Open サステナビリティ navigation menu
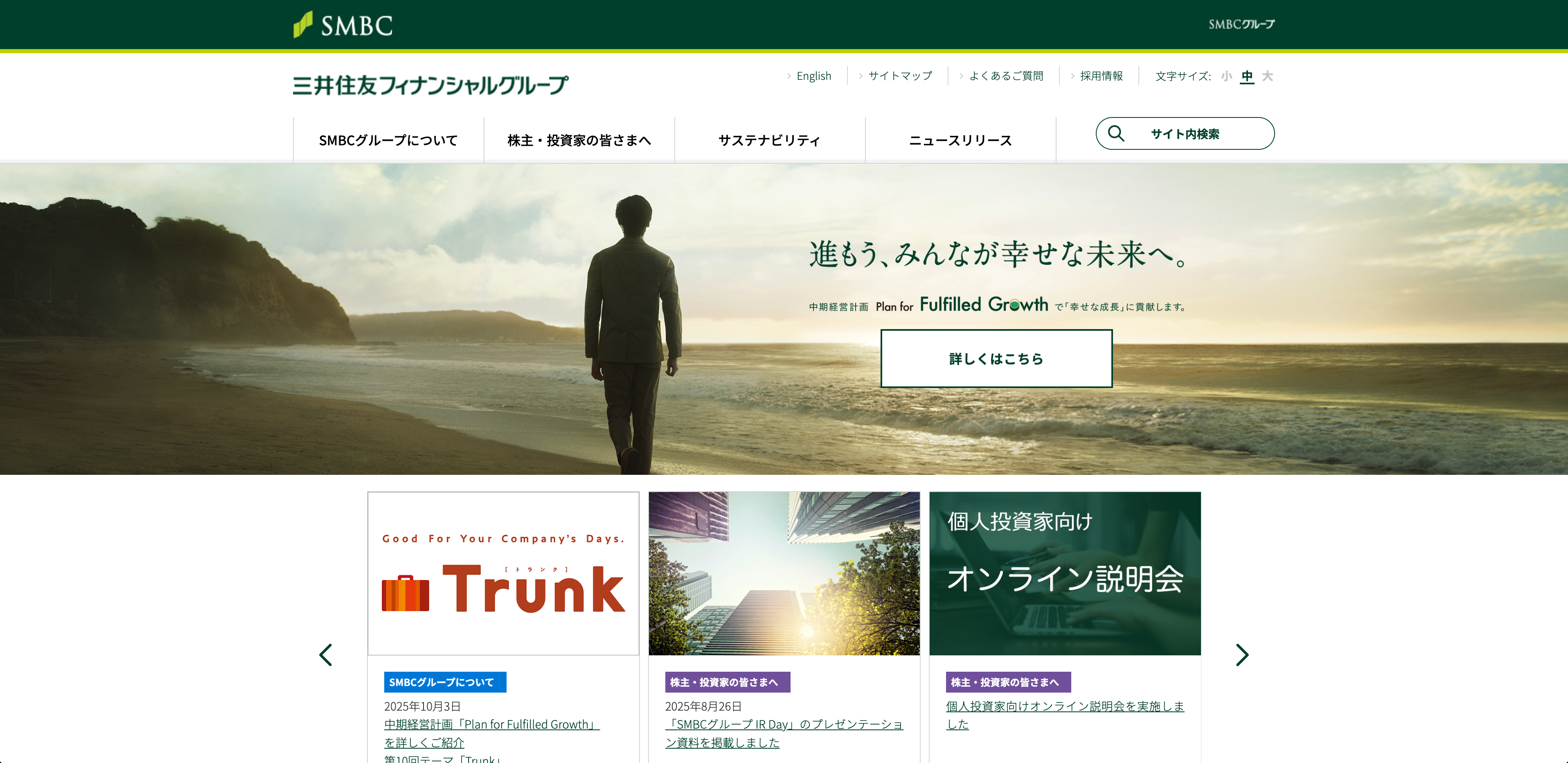 [769, 140]
